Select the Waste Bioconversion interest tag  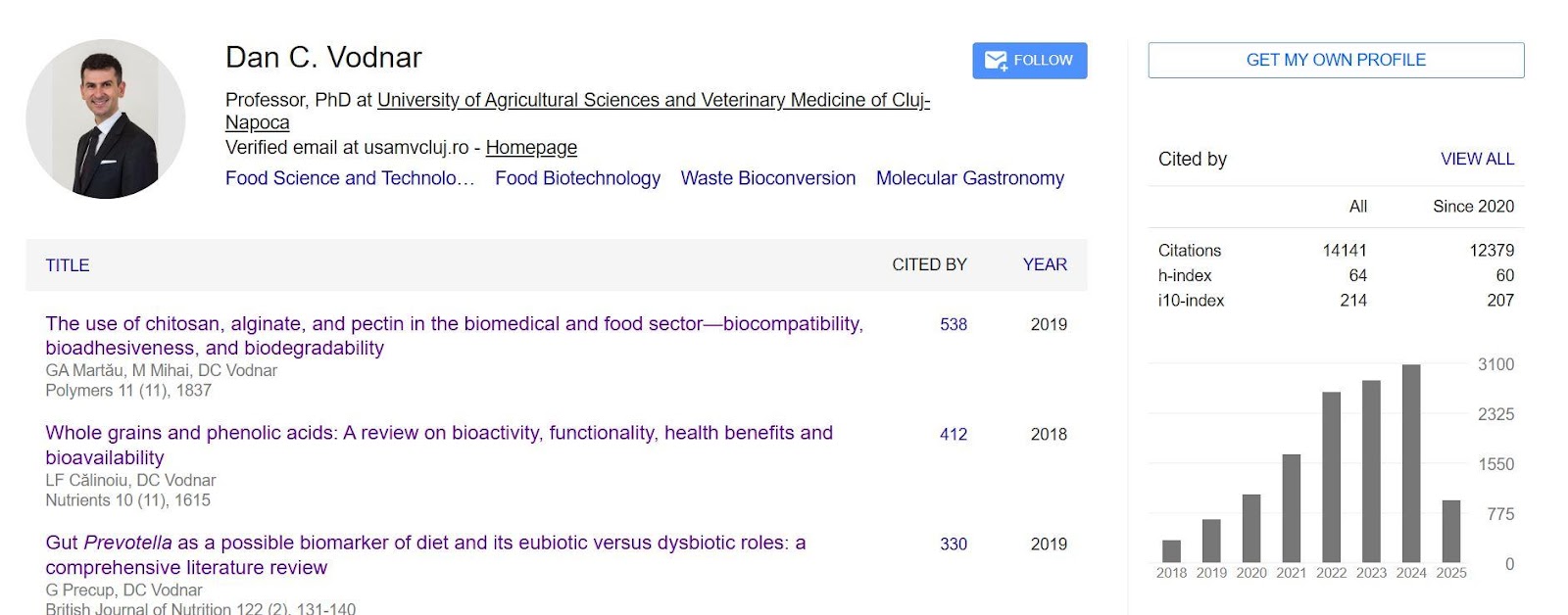pyautogui.click(x=768, y=178)
